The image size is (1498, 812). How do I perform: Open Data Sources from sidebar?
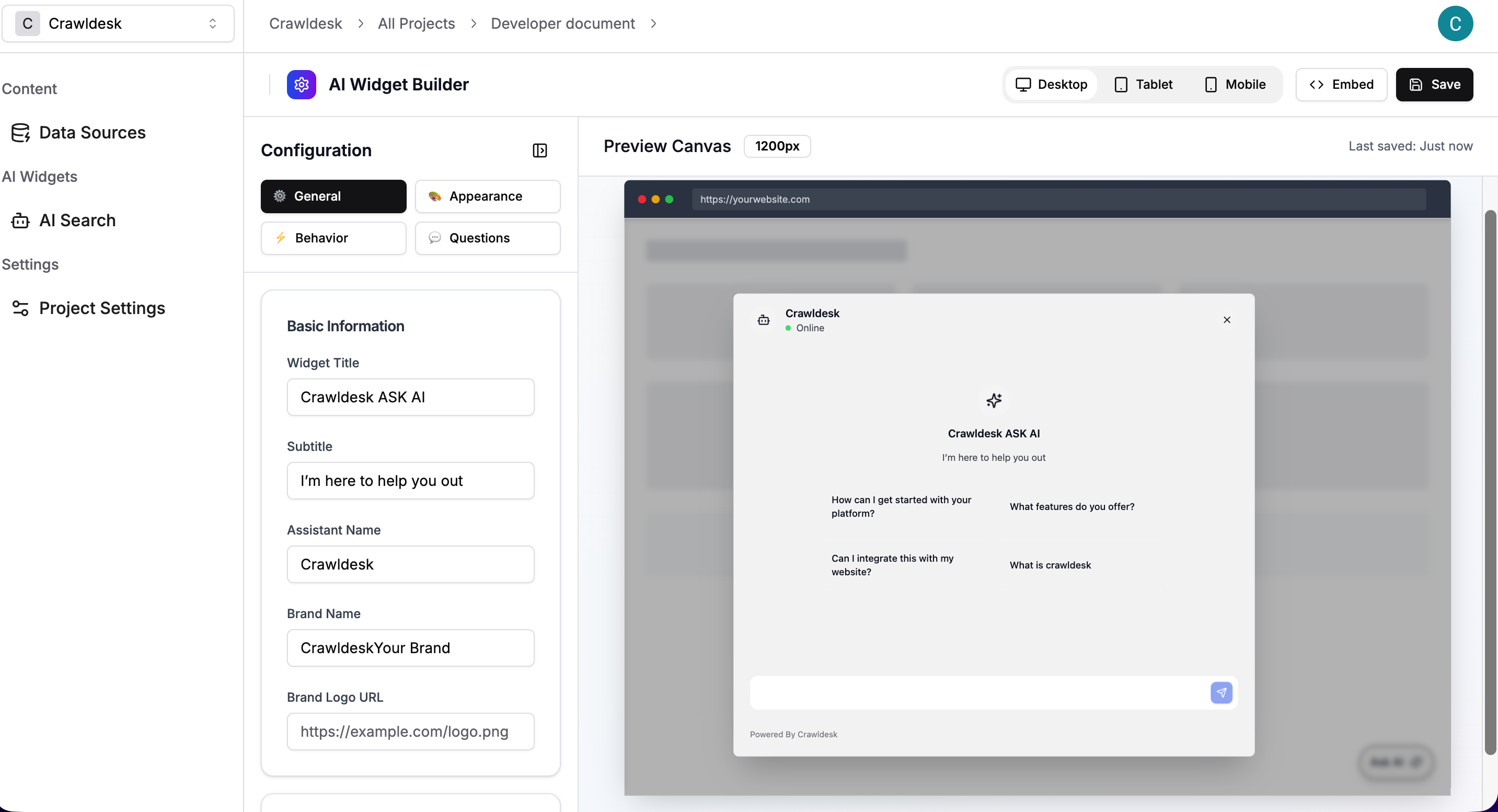tap(92, 133)
